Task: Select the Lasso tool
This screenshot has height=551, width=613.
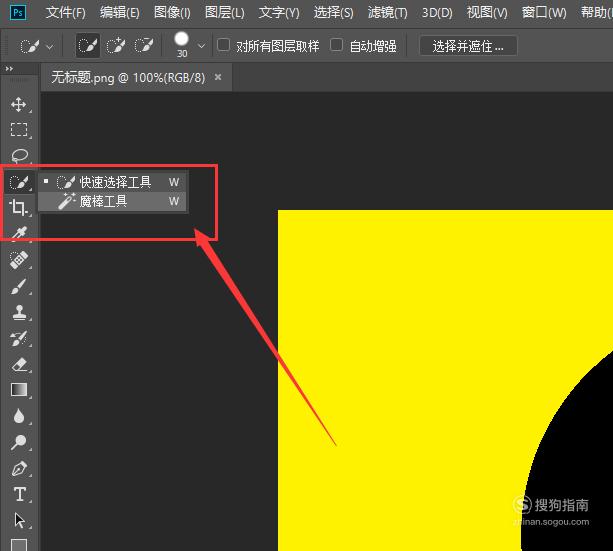Action: [x=19, y=156]
